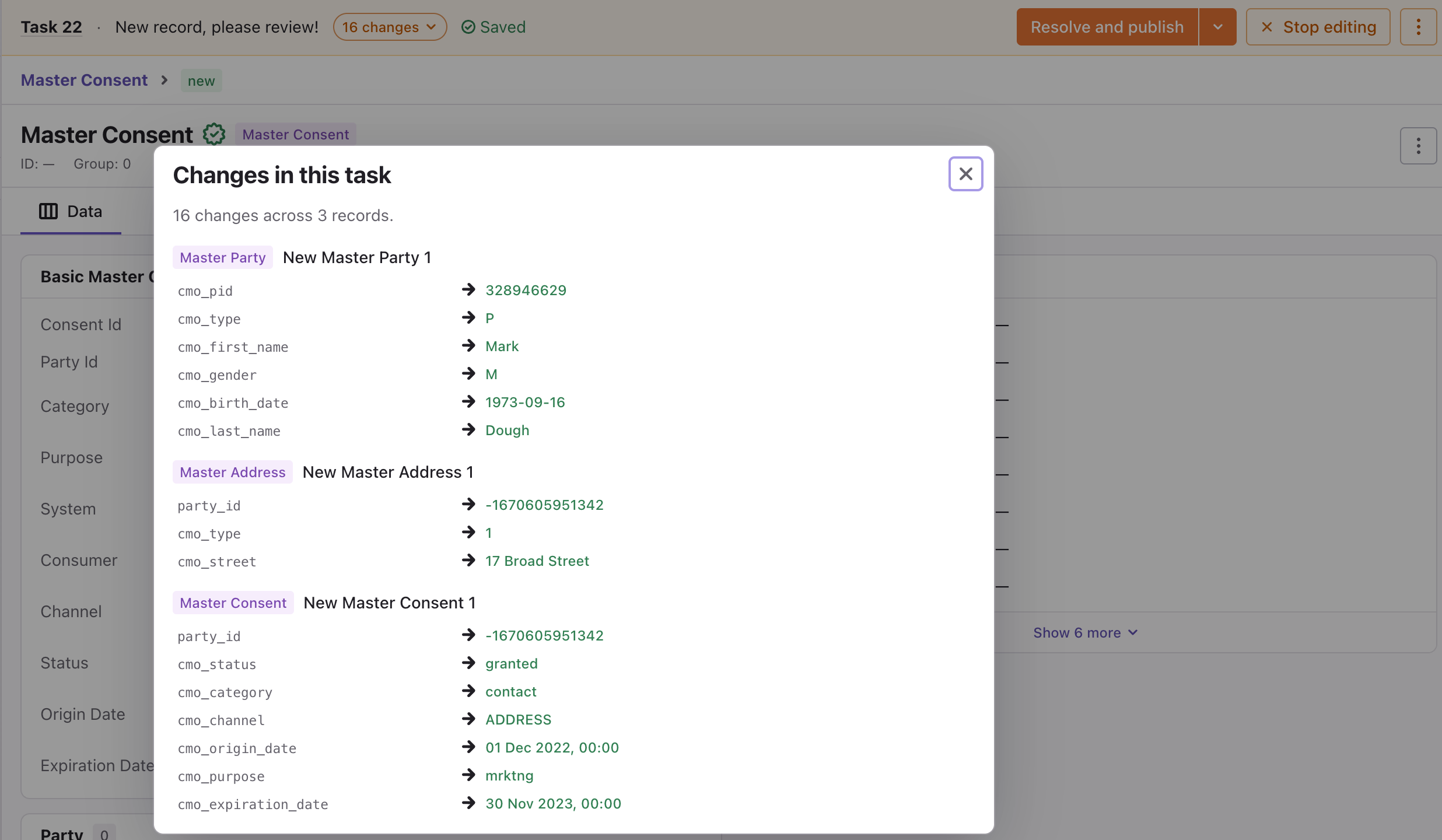Click the origin date 01 Dec 2022, 00:00
Screen dimensions: 1442x840
(x=552, y=747)
